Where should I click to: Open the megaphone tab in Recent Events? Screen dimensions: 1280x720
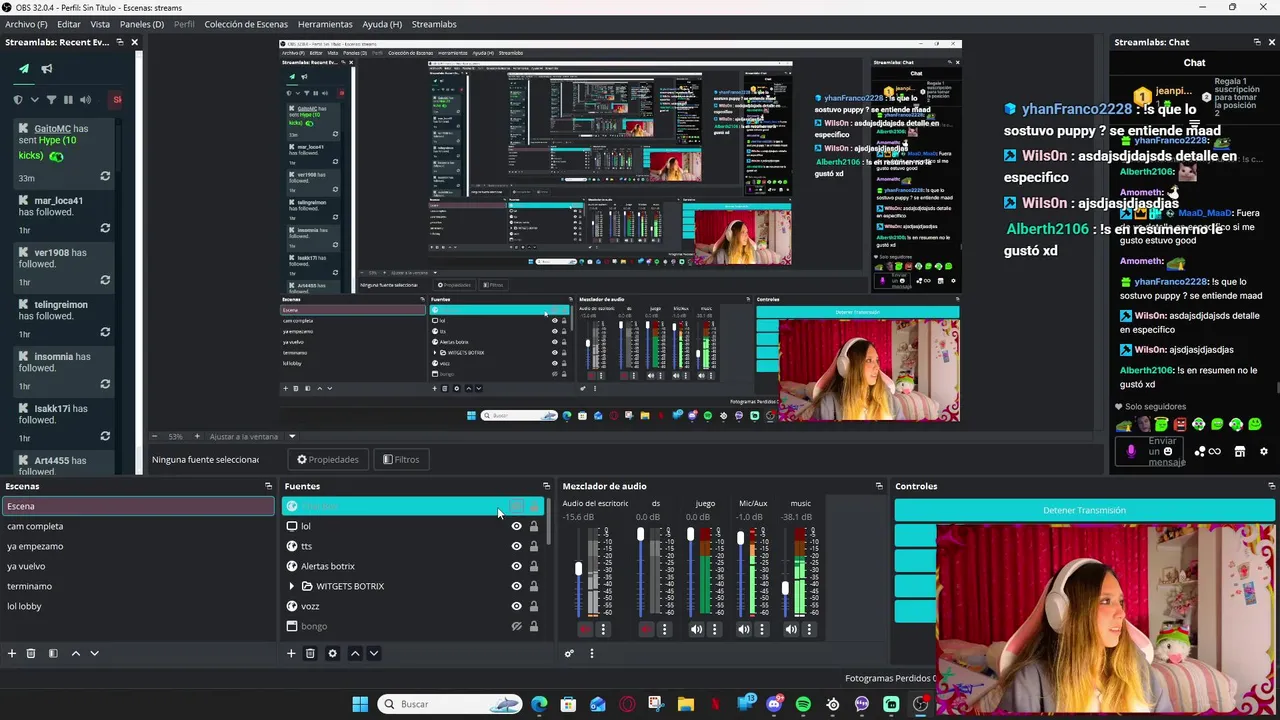[x=47, y=69]
